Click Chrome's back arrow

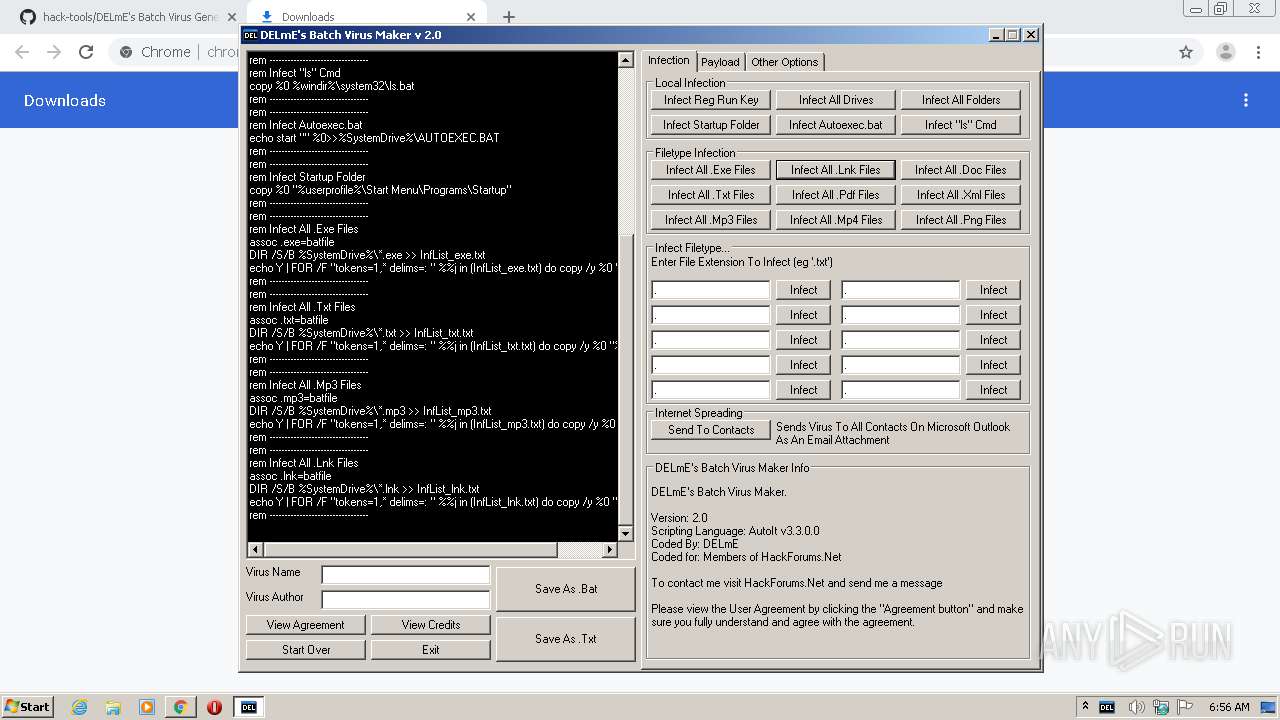point(22,52)
